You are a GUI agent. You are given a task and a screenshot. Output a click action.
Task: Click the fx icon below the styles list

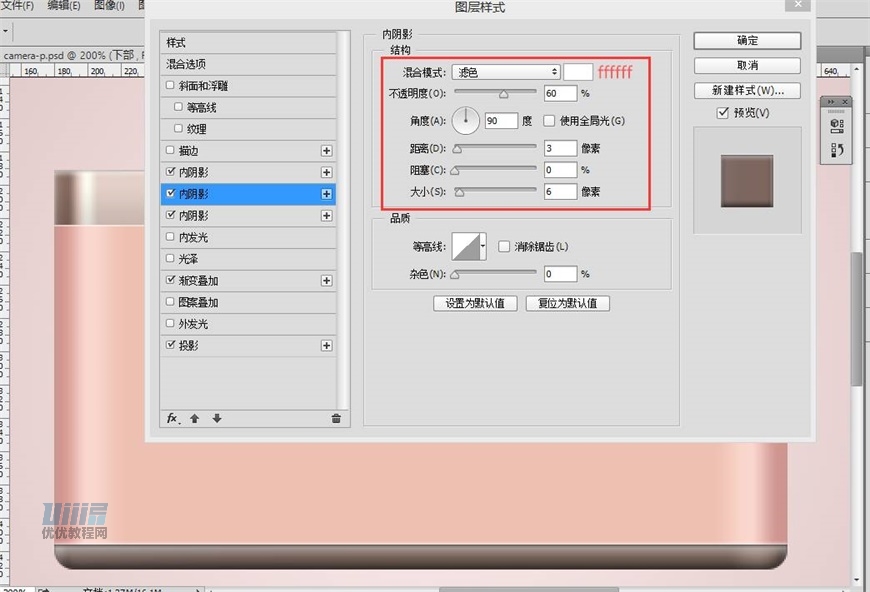[x=170, y=418]
